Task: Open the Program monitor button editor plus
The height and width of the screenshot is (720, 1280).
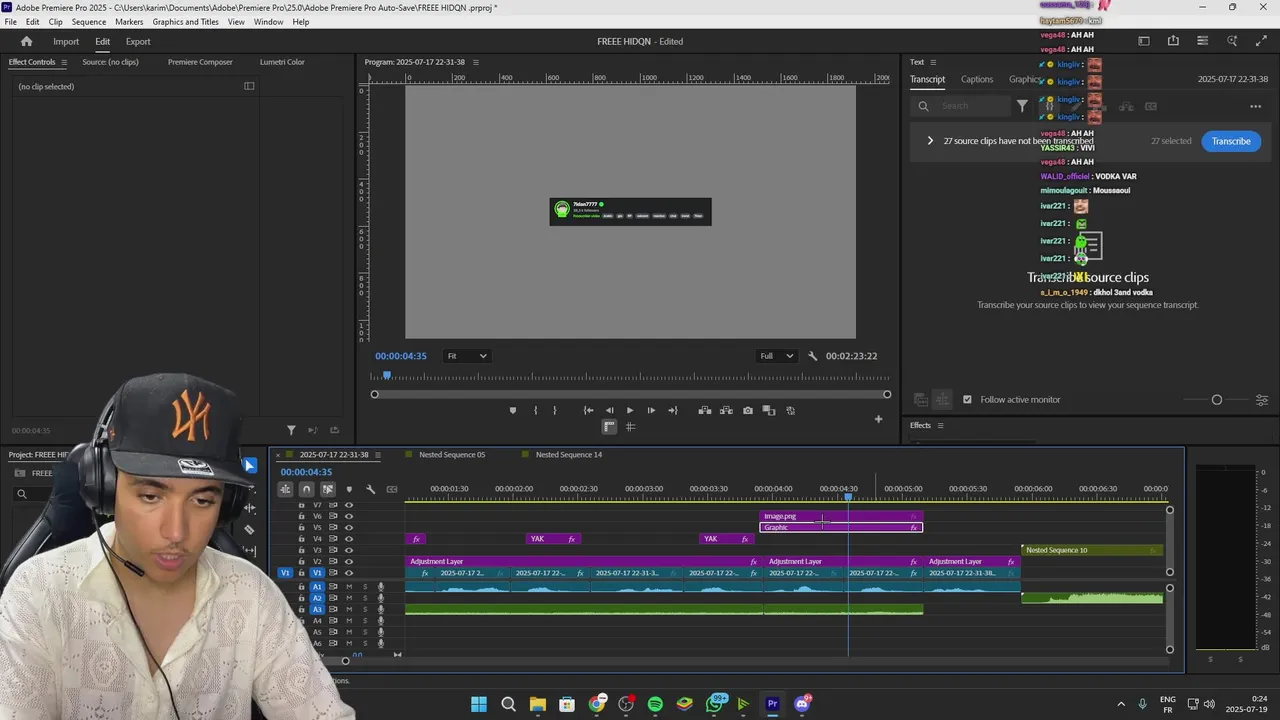Action: click(x=878, y=419)
